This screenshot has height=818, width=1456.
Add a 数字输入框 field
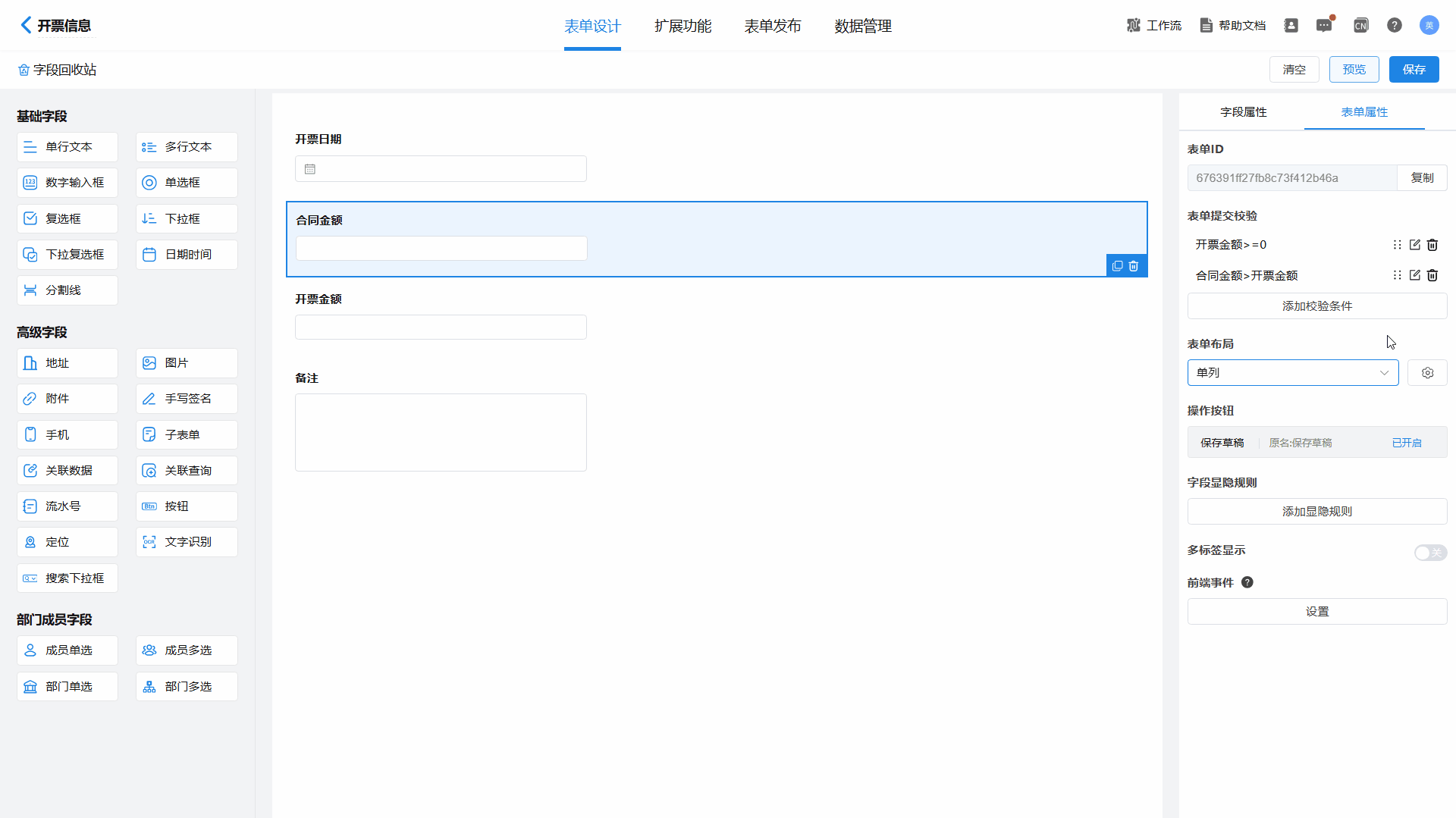point(67,183)
